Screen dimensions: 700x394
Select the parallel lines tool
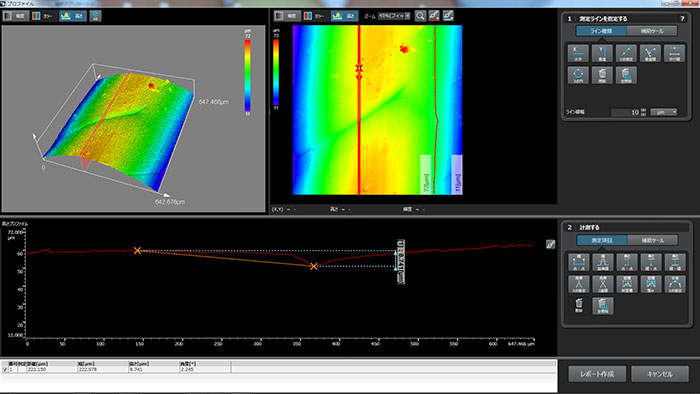(674, 53)
